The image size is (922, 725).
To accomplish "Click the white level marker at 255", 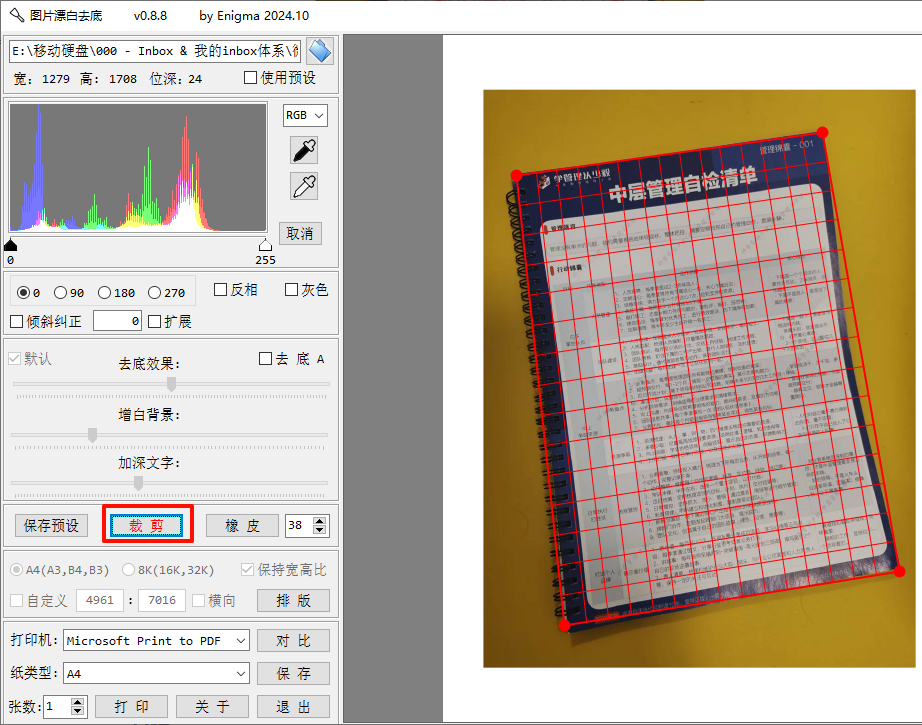I will pyautogui.click(x=265, y=245).
